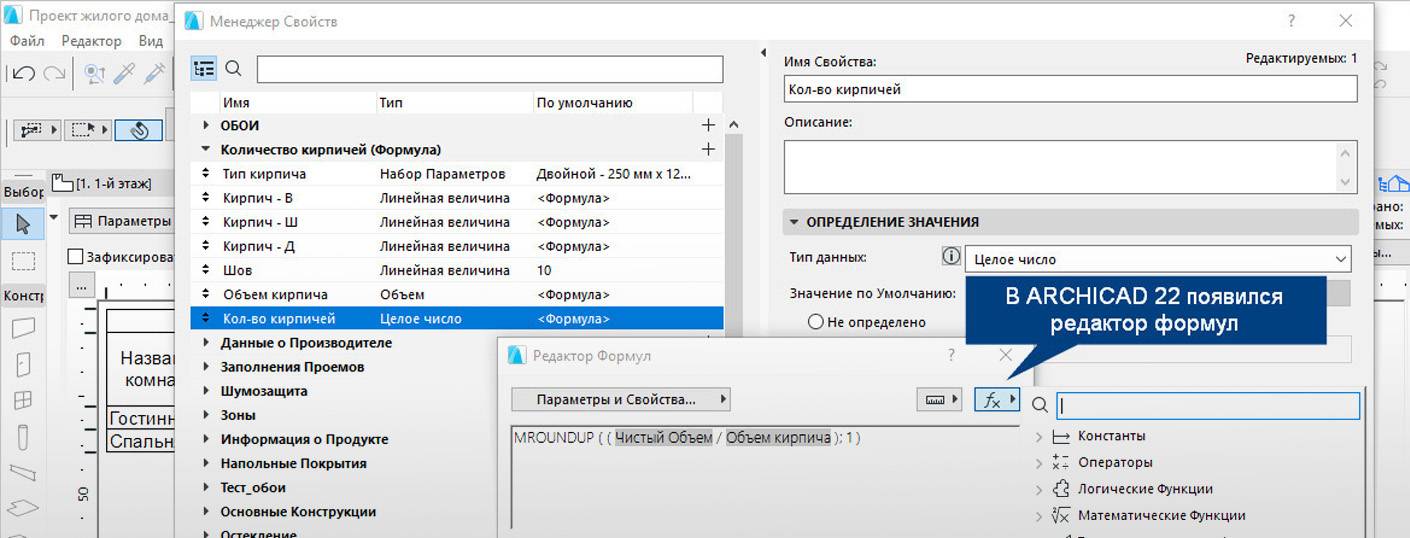Select the Объем кирпича property row

(456, 294)
